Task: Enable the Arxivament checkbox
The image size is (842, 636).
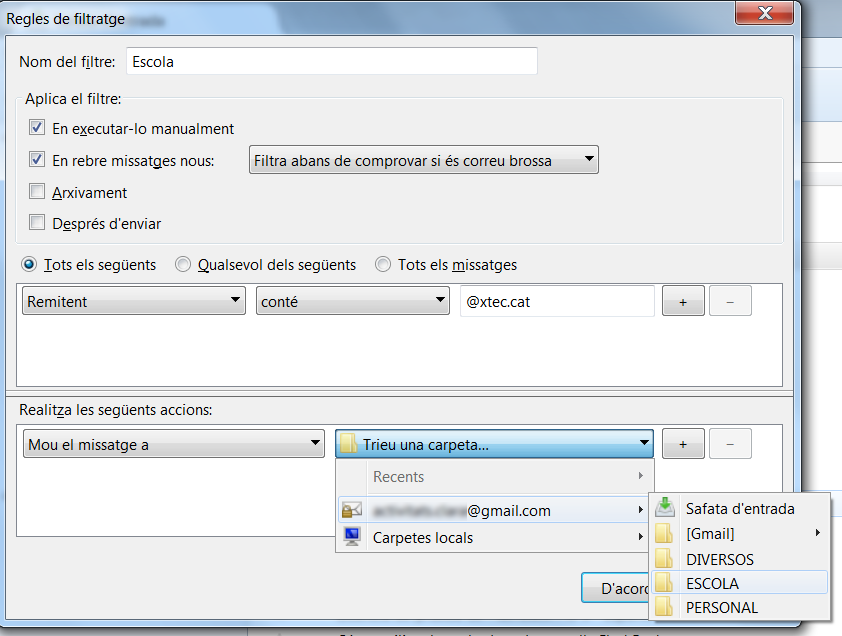Action: click(x=38, y=192)
